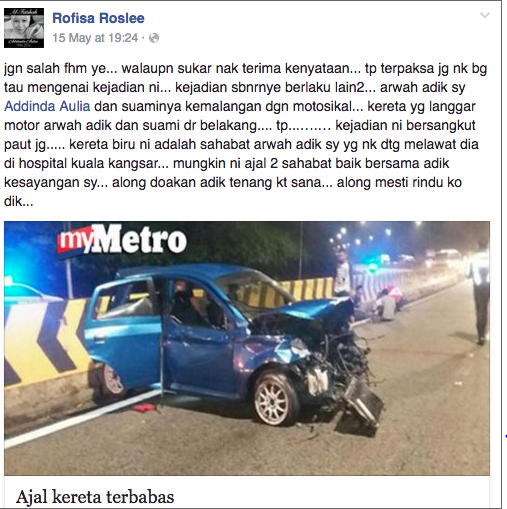Click the person standing behind the car hood
507x509 pixels.
[x=342, y=273]
